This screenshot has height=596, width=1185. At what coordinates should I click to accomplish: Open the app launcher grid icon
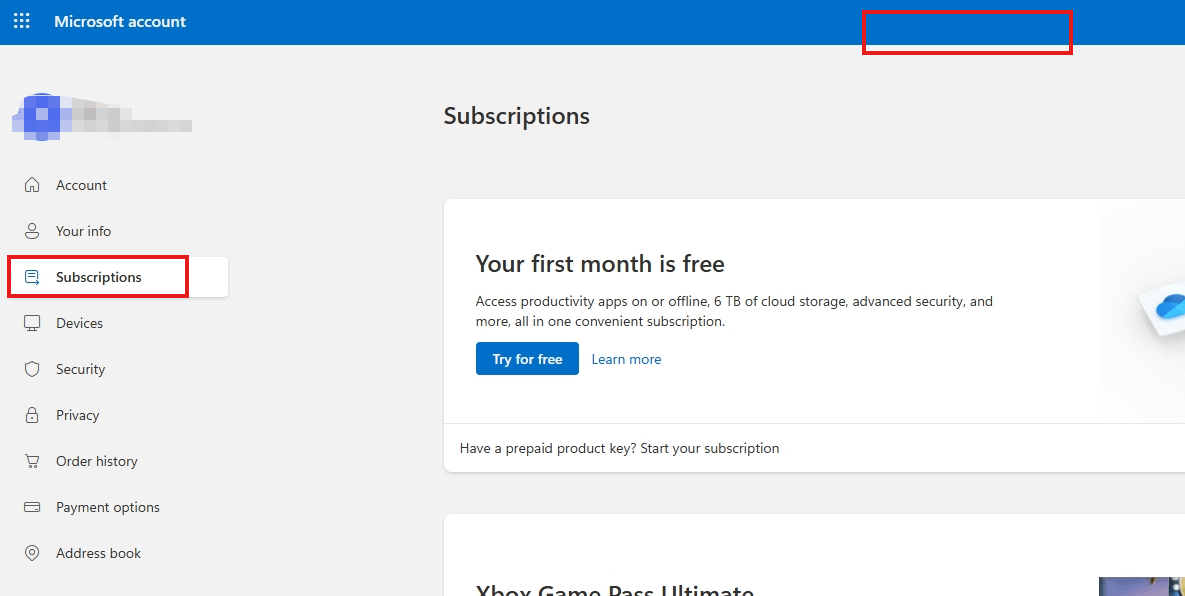point(22,21)
